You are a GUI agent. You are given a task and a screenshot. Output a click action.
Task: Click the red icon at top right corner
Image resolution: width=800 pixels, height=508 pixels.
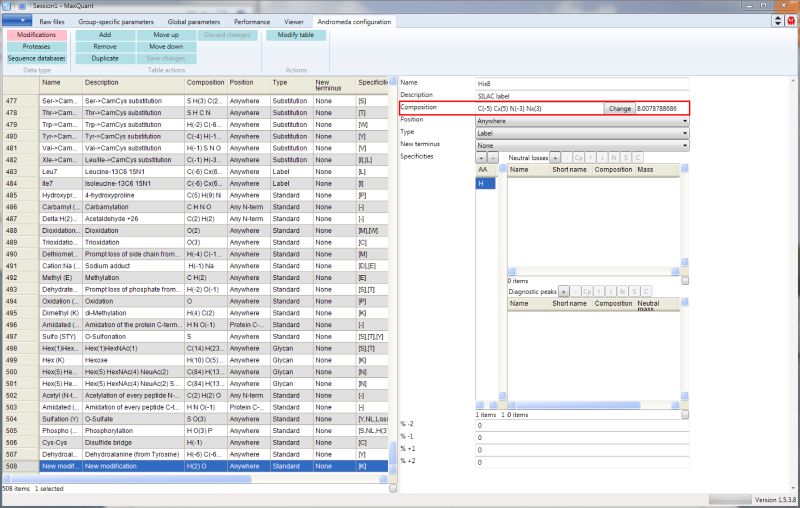[791, 20]
